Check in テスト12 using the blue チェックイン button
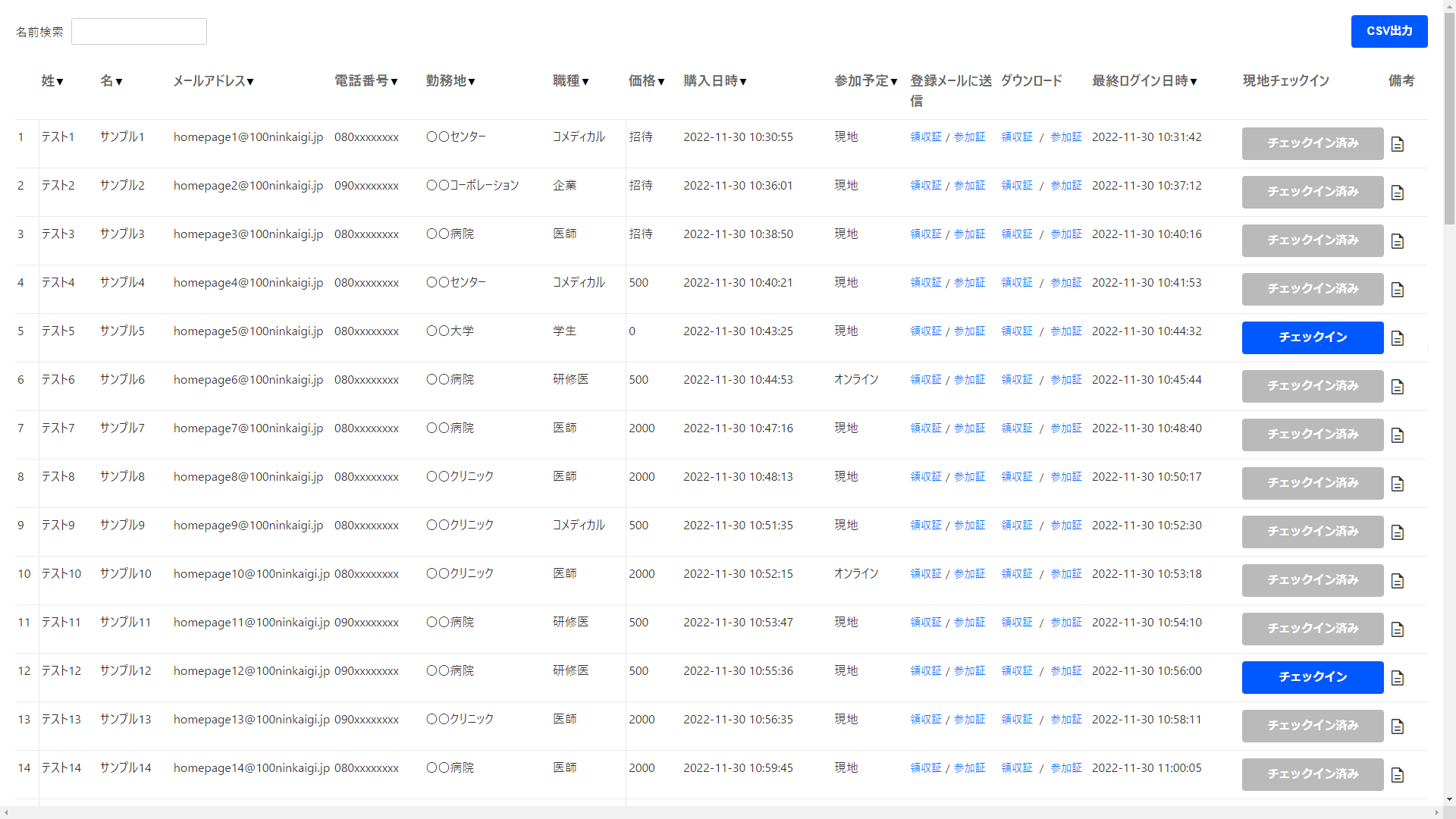Screen dimensions: 1456x819 pos(1312,677)
